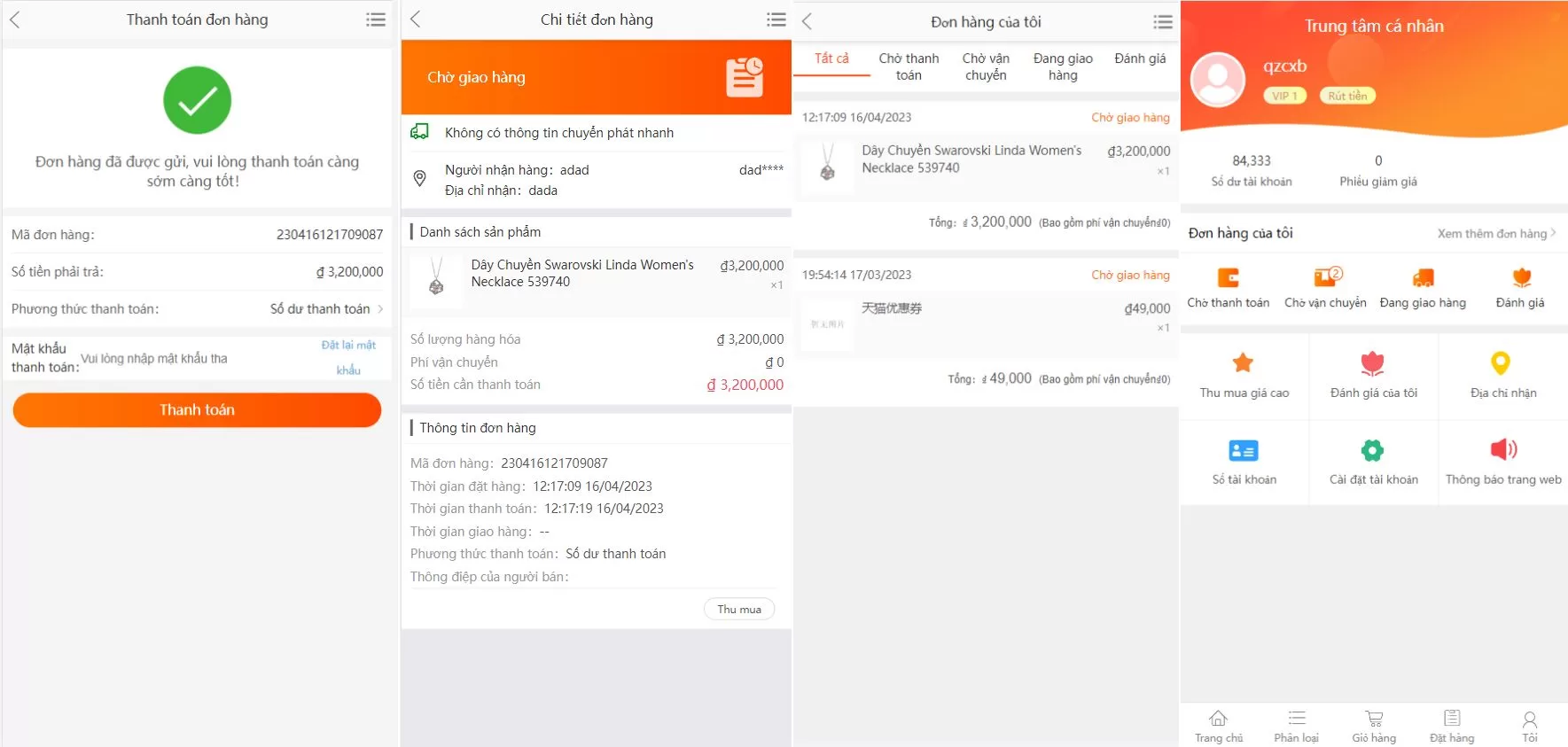Open menu icon on Thanh toán đơn hàng
Image resolution: width=1568 pixels, height=747 pixels.
click(376, 19)
